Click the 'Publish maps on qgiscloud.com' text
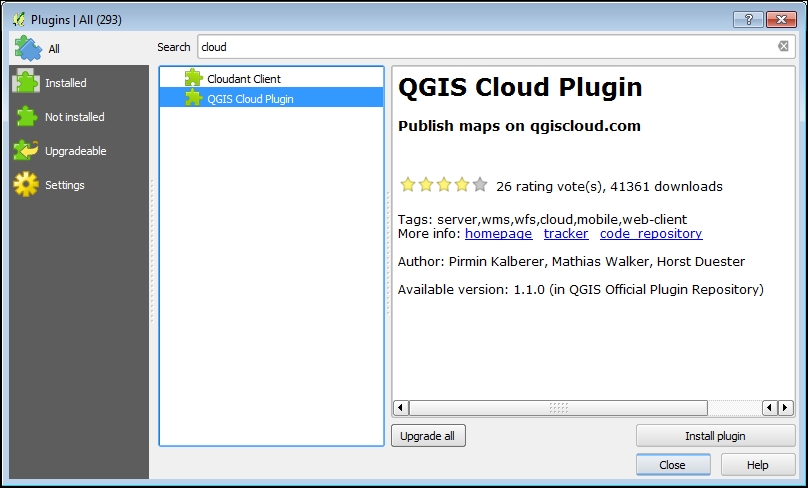The height and width of the screenshot is (488, 808). pyautogui.click(x=519, y=126)
